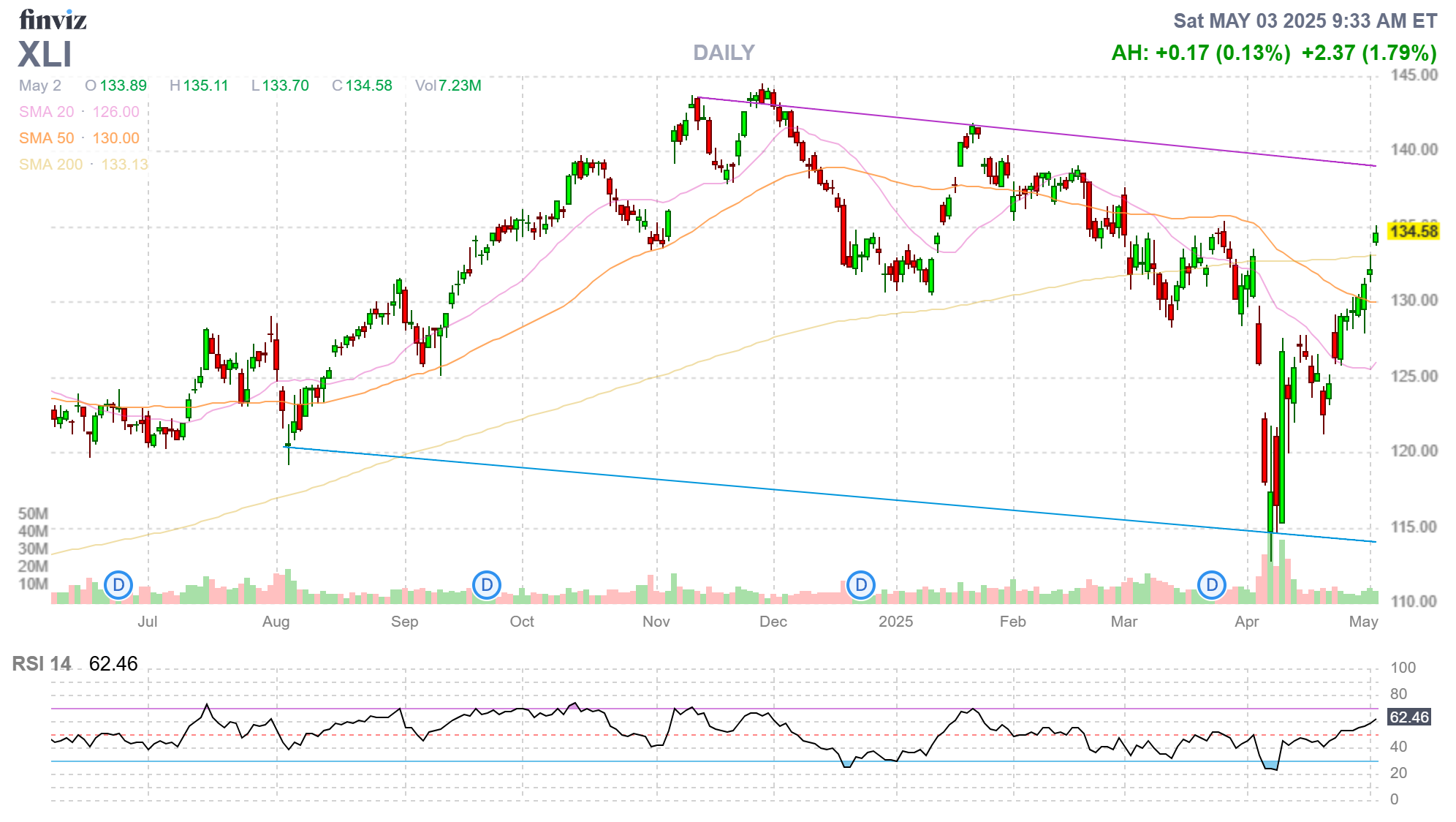Click the Sat MAY 03 2025 timestamp
Screen dimensions: 1456x822
(1305, 20)
